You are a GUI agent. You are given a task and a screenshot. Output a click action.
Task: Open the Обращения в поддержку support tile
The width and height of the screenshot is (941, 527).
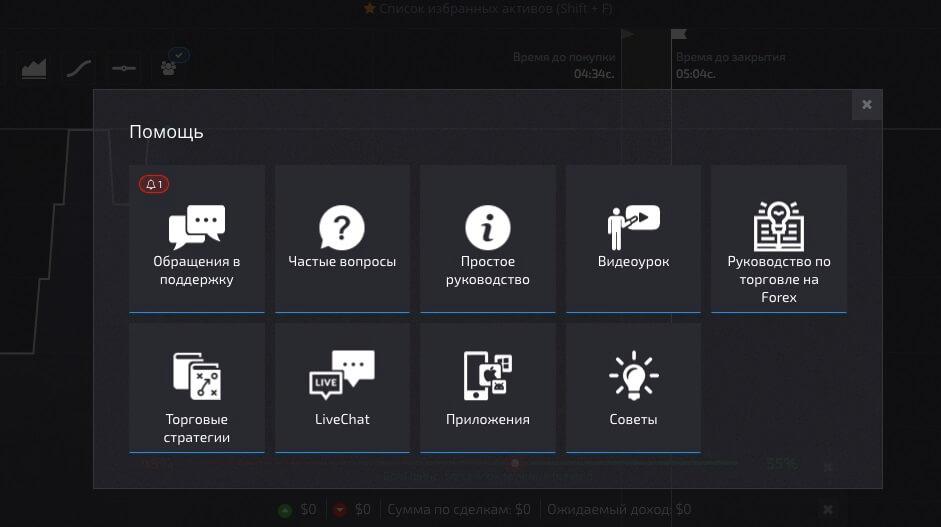point(196,239)
